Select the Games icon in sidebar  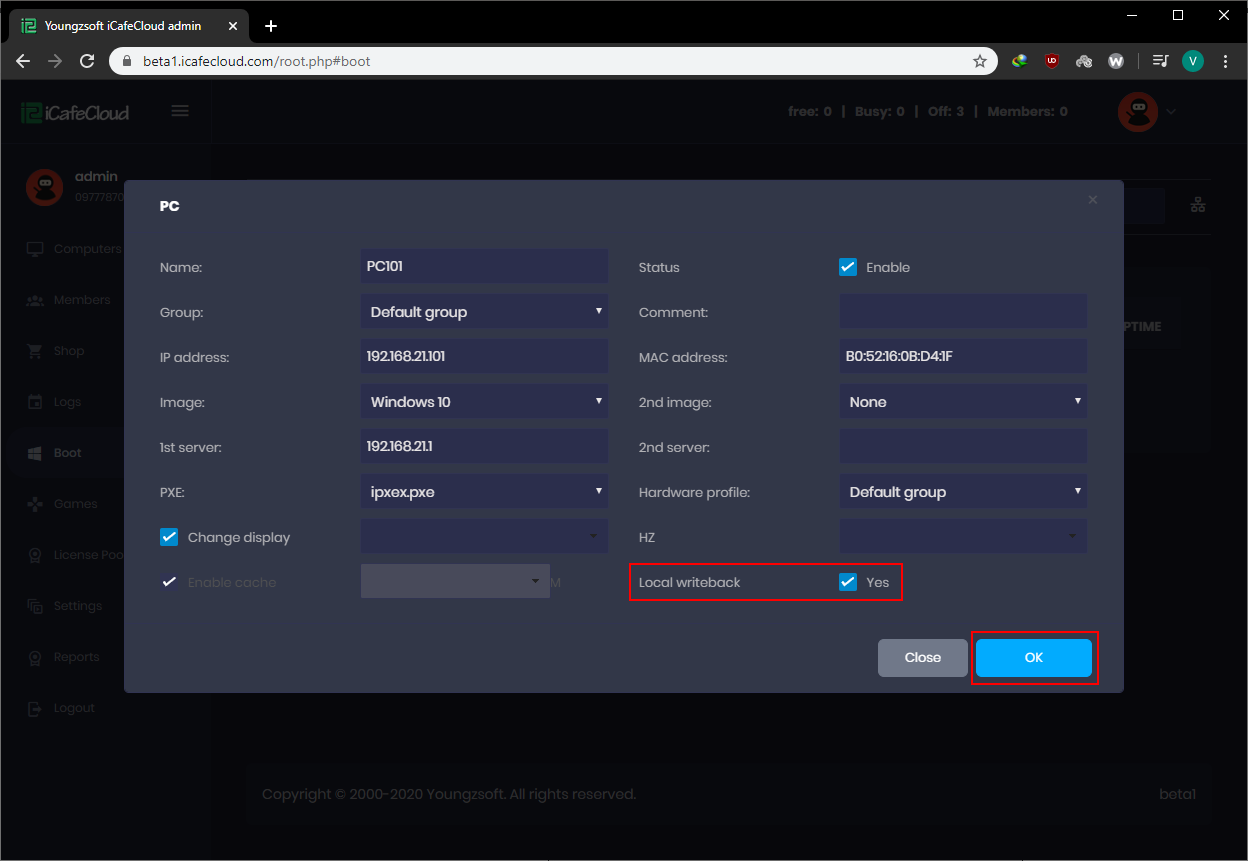pyautogui.click(x=35, y=503)
